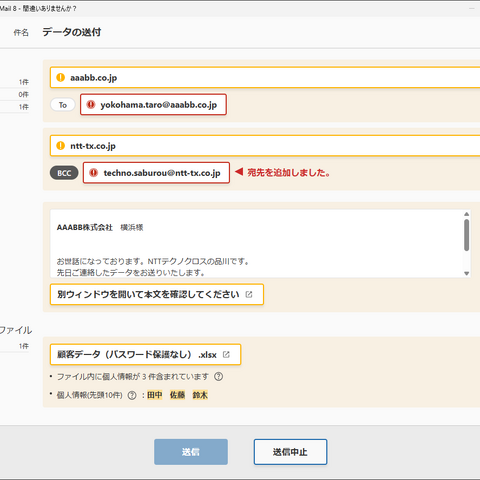This screenshot has height=480, width=480.
Task: Confirm recipient yokohama.taro@aaabb.co.jp
Action: [x=153, y=105]
